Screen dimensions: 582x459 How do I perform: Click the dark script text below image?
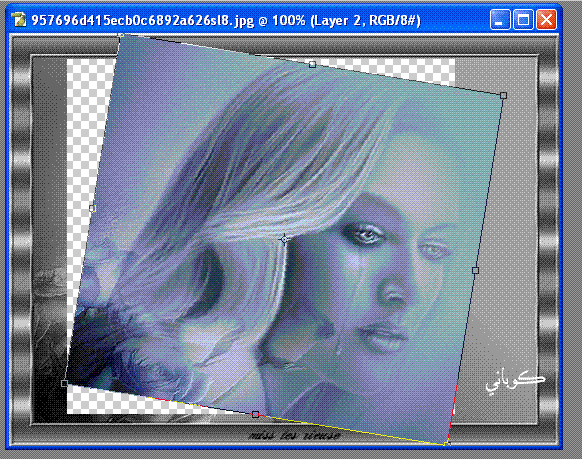(x=294, y=435)
